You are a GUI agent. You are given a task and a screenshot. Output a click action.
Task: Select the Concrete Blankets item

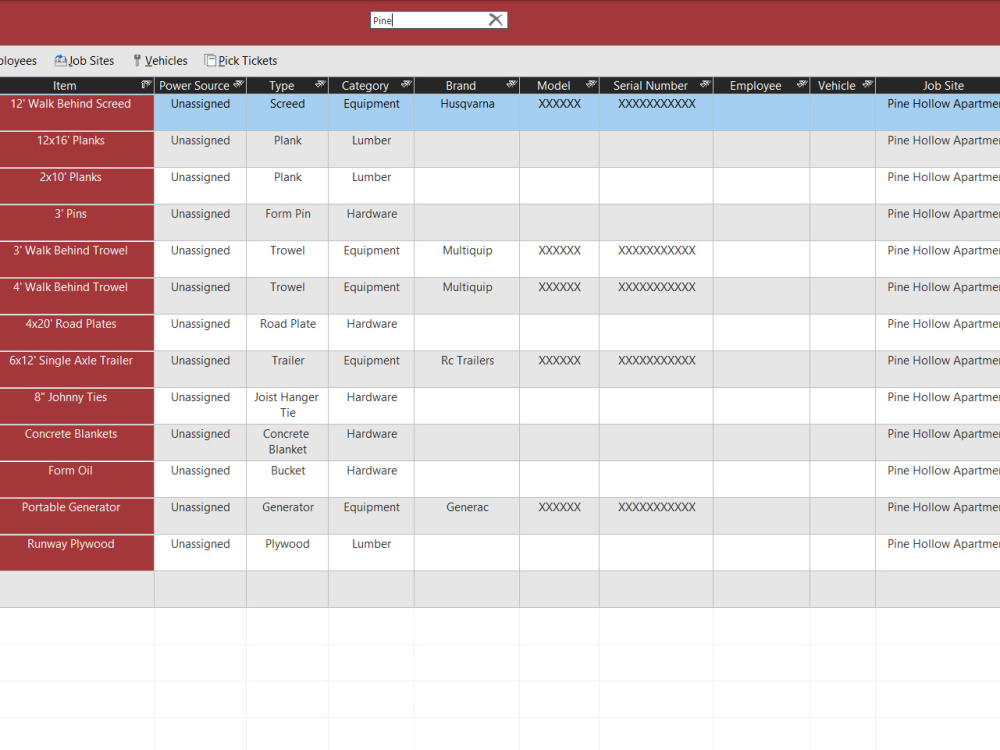pos(77,443)
